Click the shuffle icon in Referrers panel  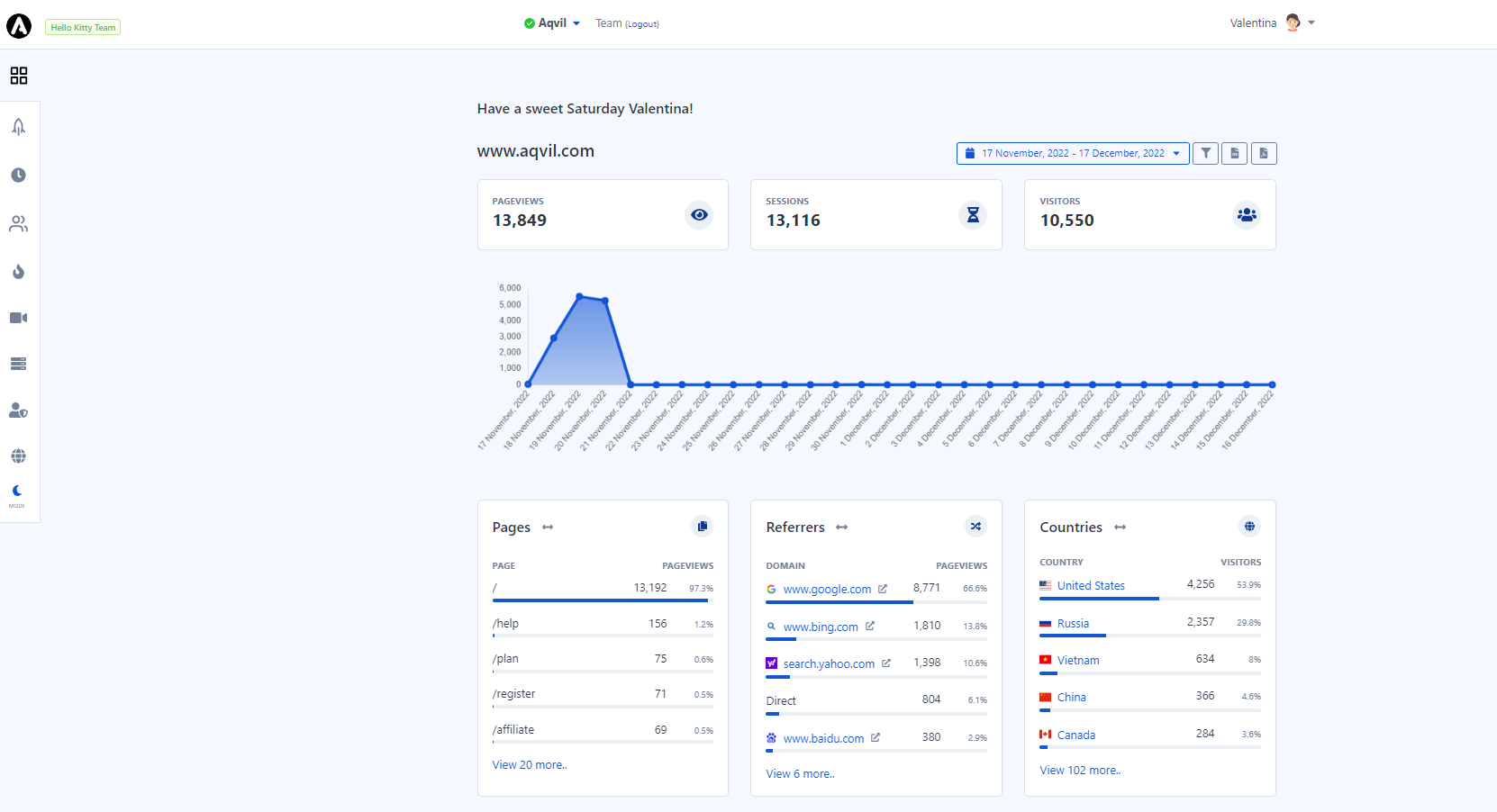pyautogui.click(x=975, y=527)
